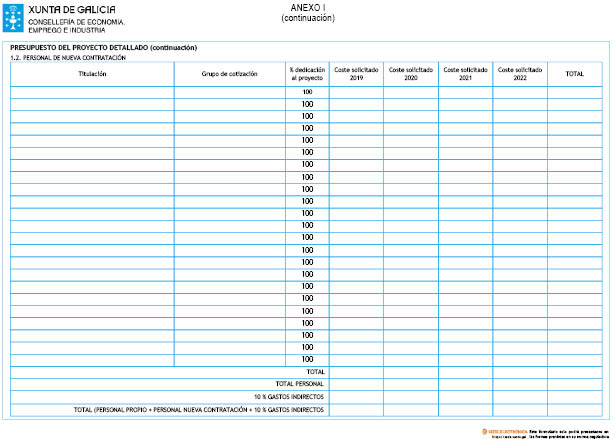Screen dimensions: 615x439
Task: Click the last row % dedicación field
Action: click(307, 359)
